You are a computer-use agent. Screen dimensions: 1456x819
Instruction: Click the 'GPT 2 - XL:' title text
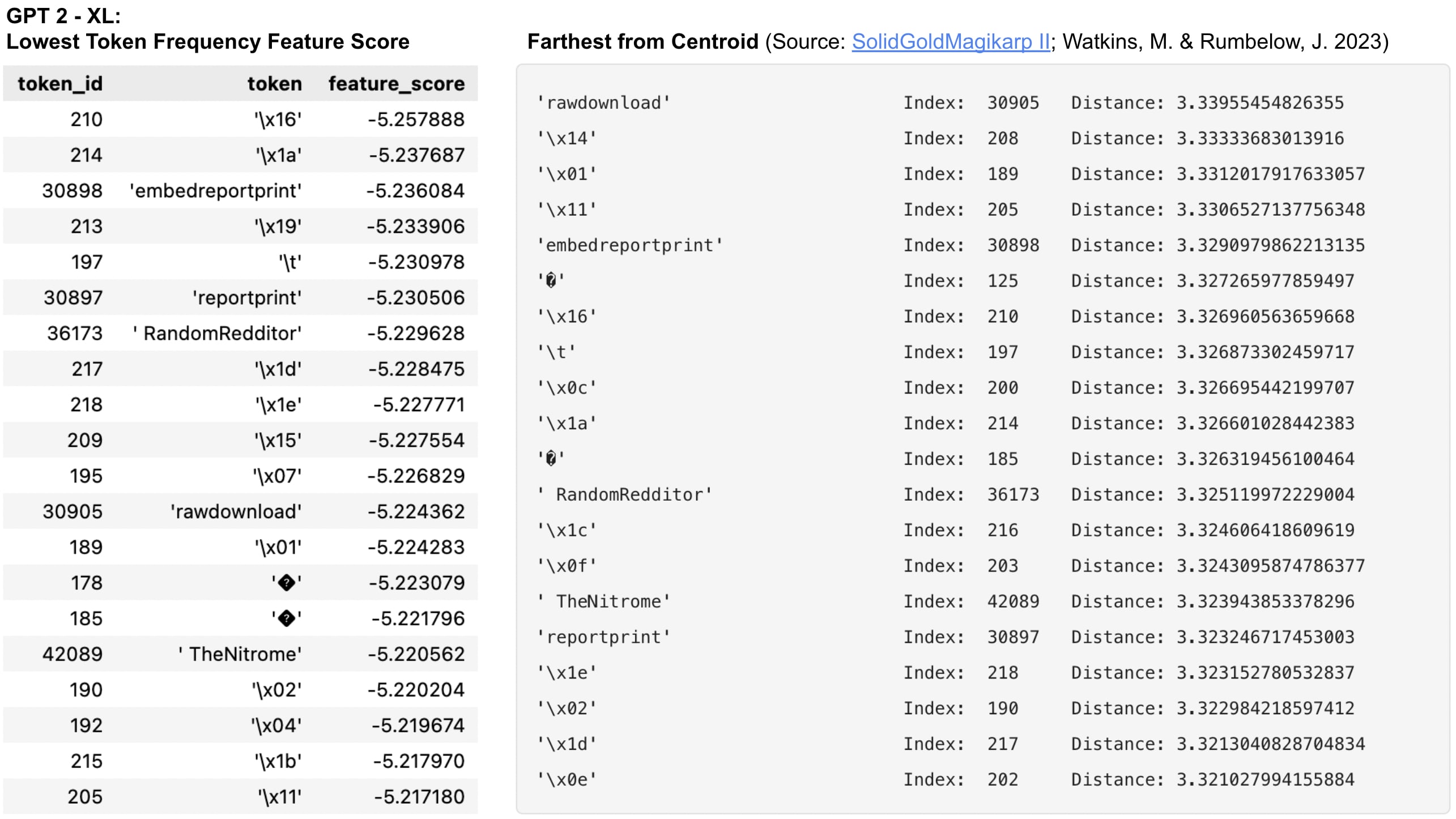pos(63,16)
